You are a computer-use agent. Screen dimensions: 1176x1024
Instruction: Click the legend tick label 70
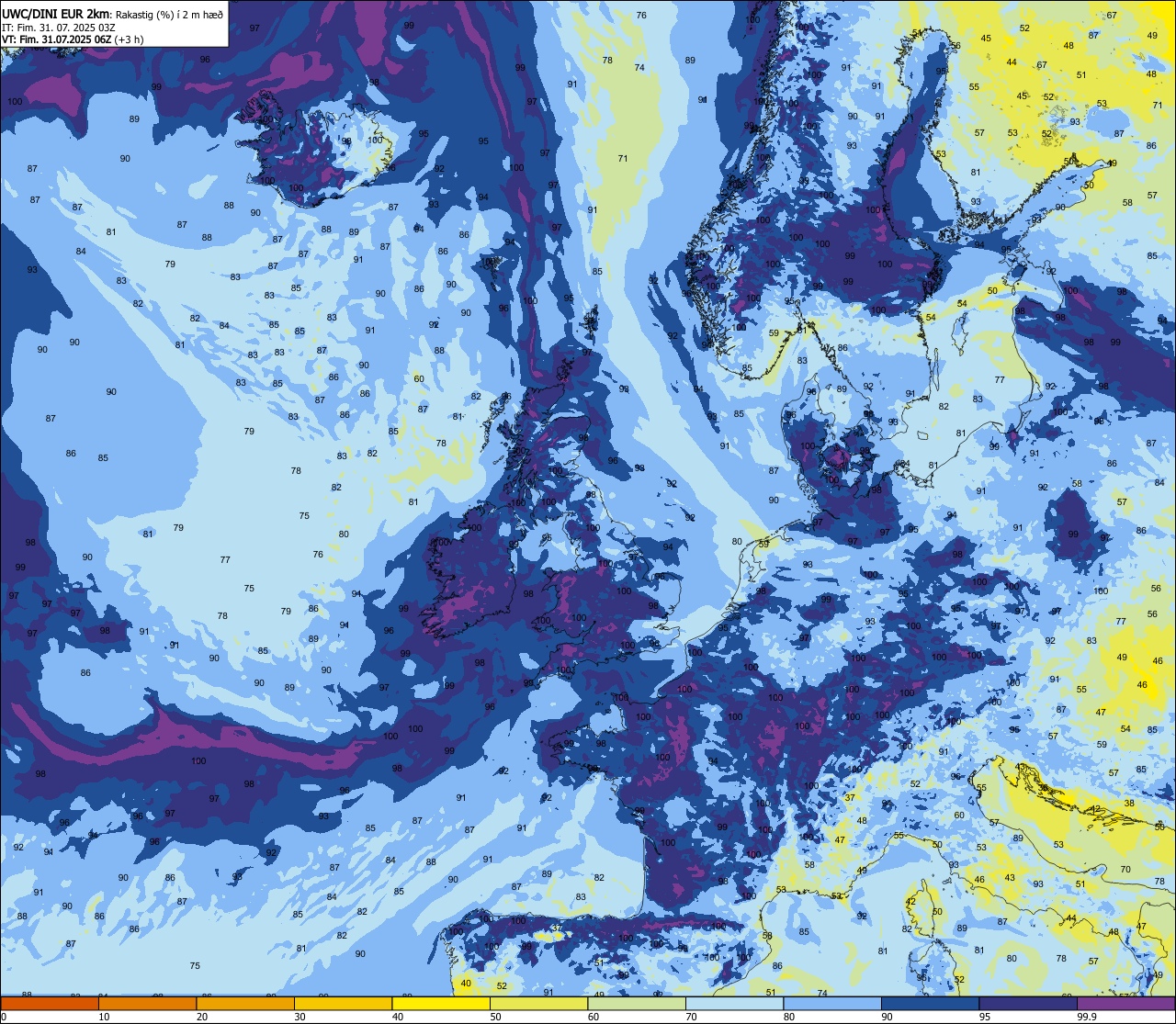coord(691,1016)
